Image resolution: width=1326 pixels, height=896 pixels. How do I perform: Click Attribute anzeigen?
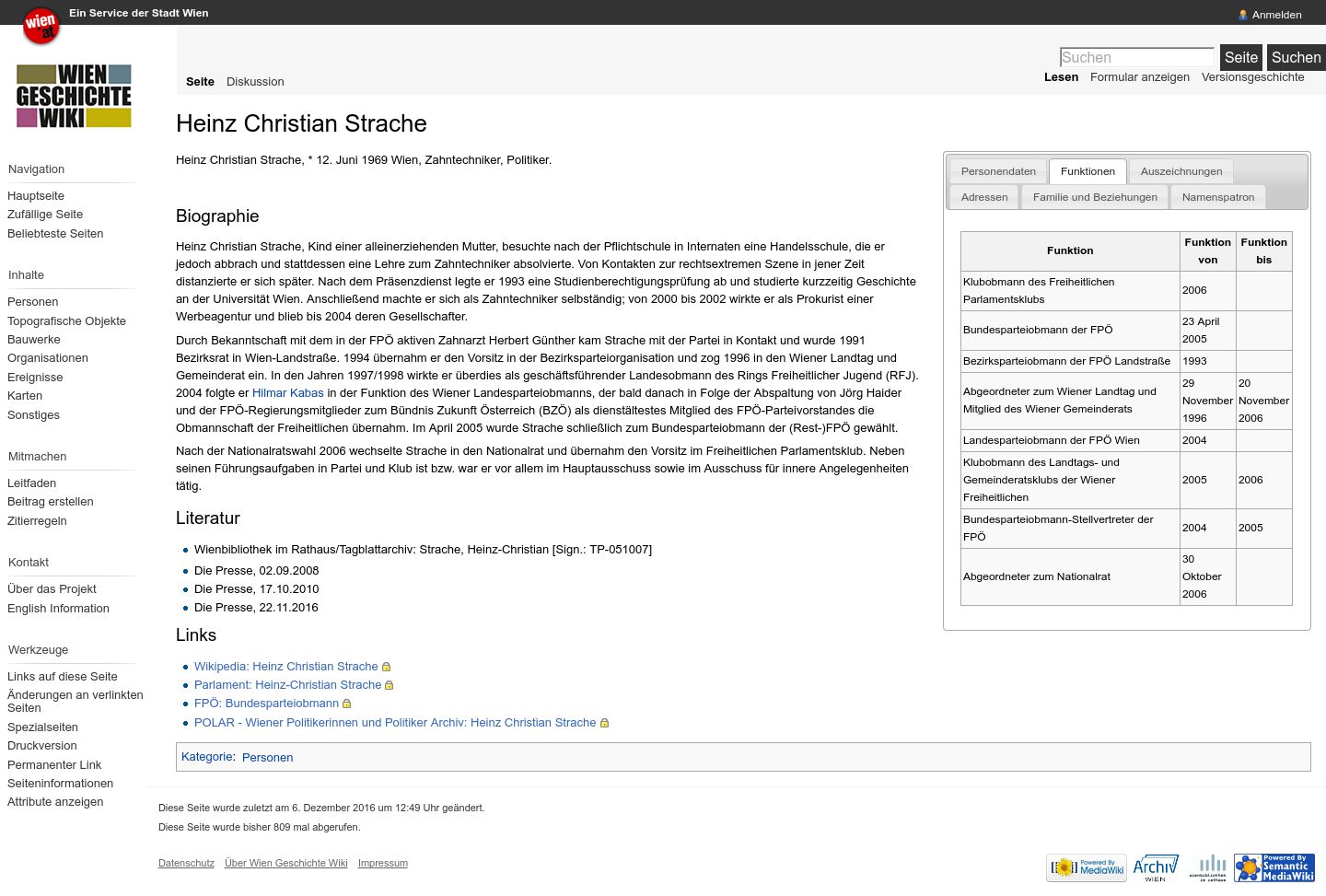coord(55,802)
